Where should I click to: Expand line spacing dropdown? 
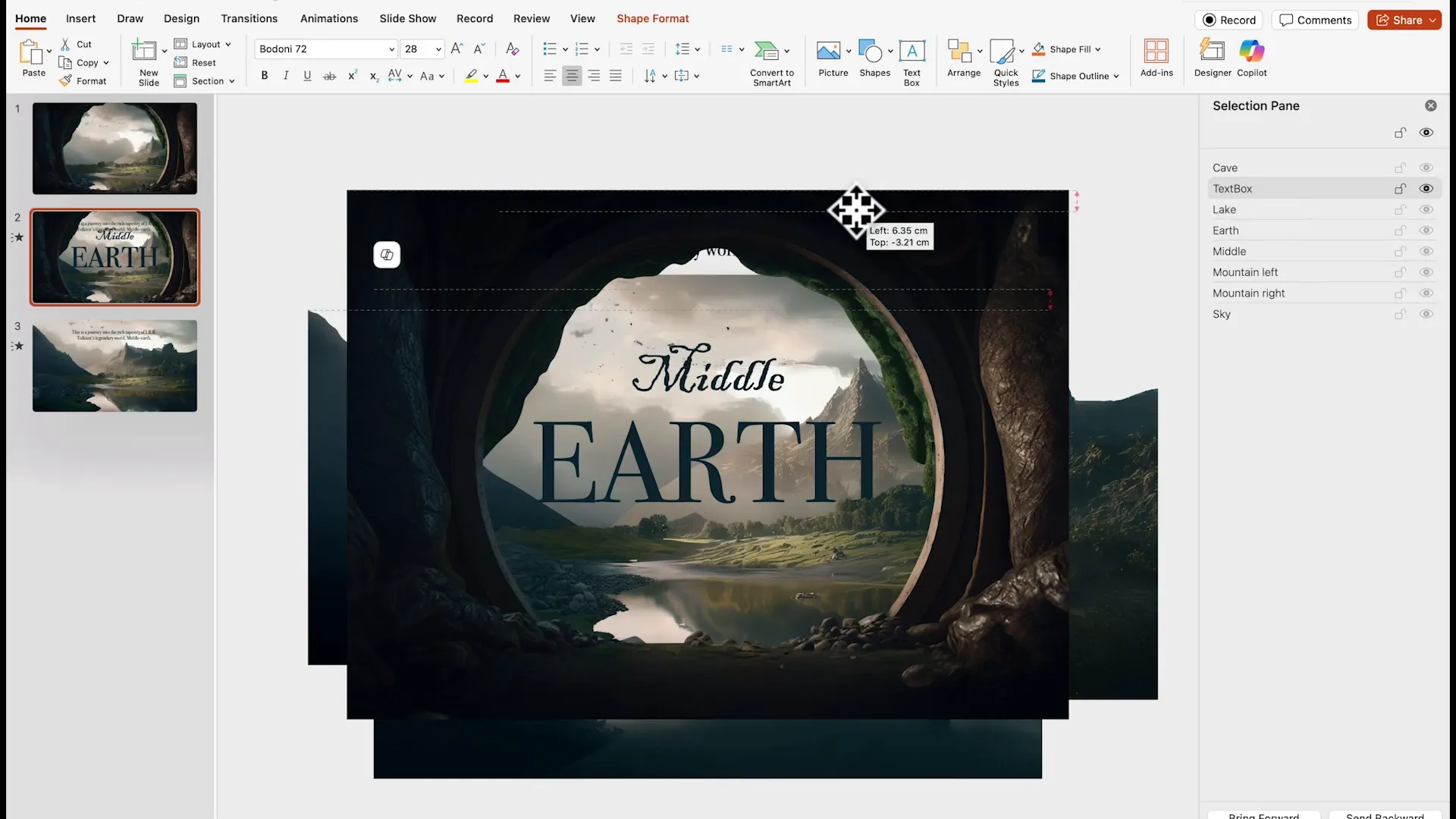pyautogui.click(x=697, y=49)
